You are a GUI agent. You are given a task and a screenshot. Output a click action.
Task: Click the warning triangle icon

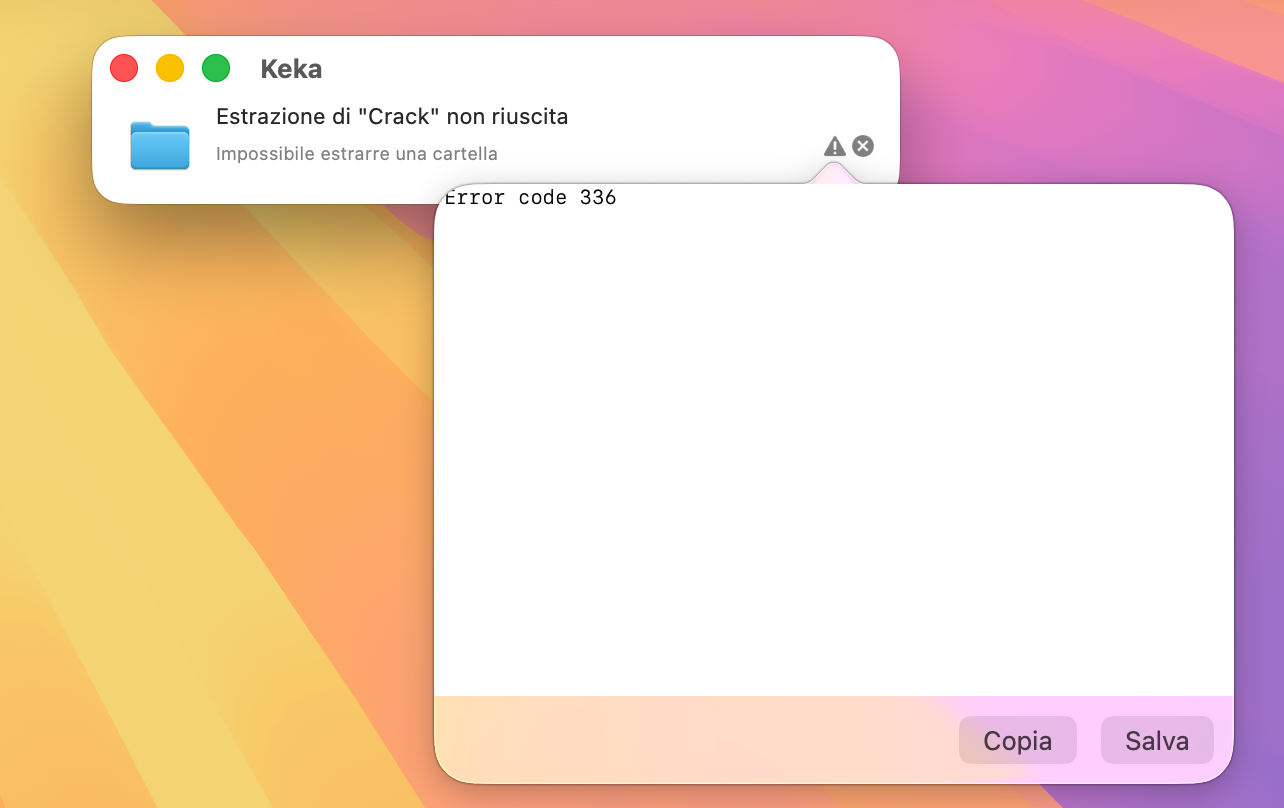pos(834,147)
